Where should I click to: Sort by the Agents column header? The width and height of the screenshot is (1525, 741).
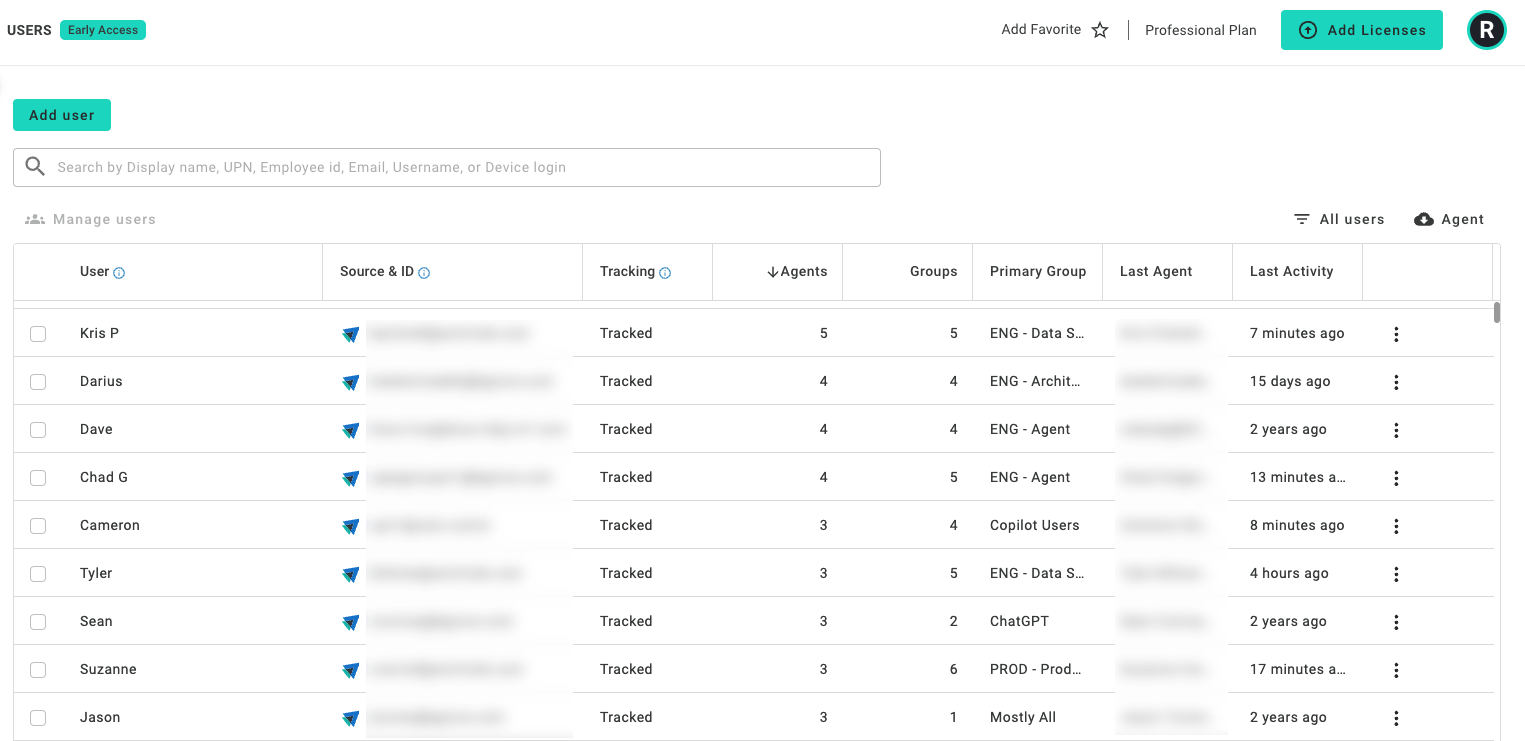pyautogui.click(x=797, y=272)
